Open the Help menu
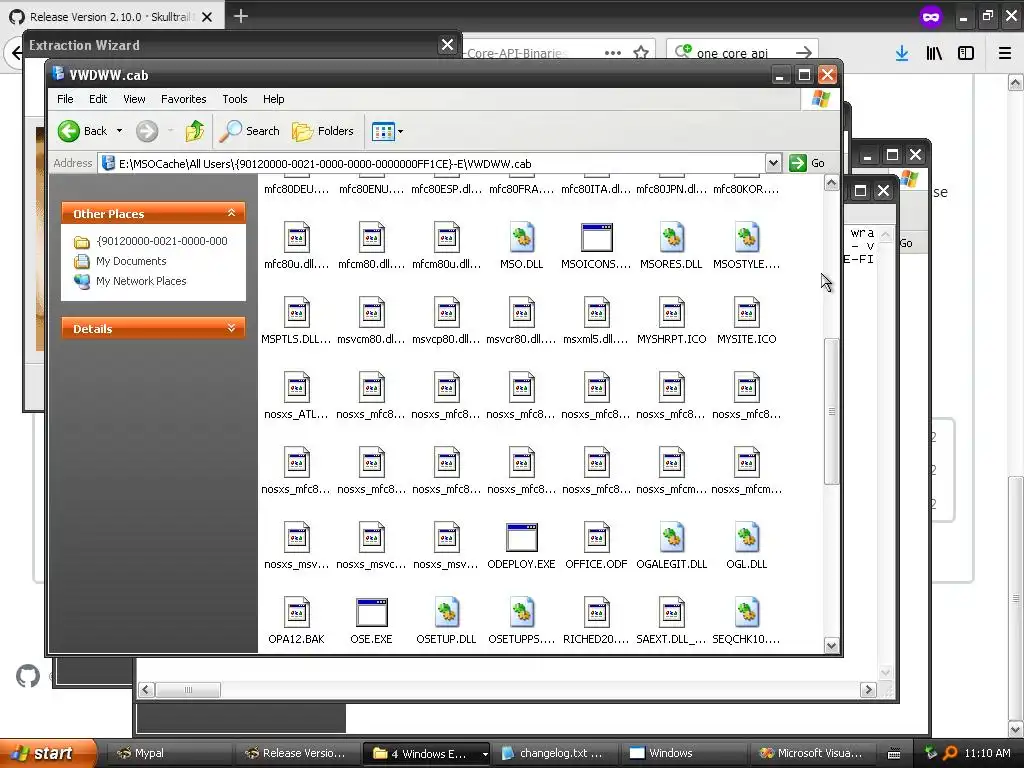Image resolution: width=1024 pixels, height=768 pixels. coord(274,99)
